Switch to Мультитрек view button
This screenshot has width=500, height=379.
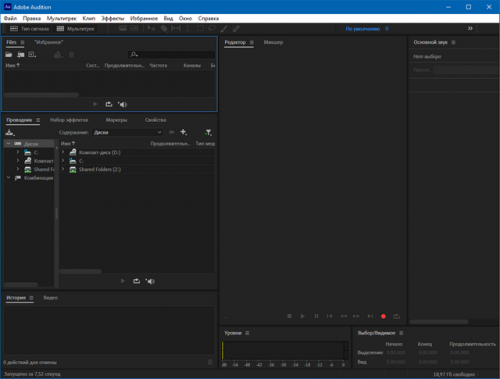(x=76, y=29)
